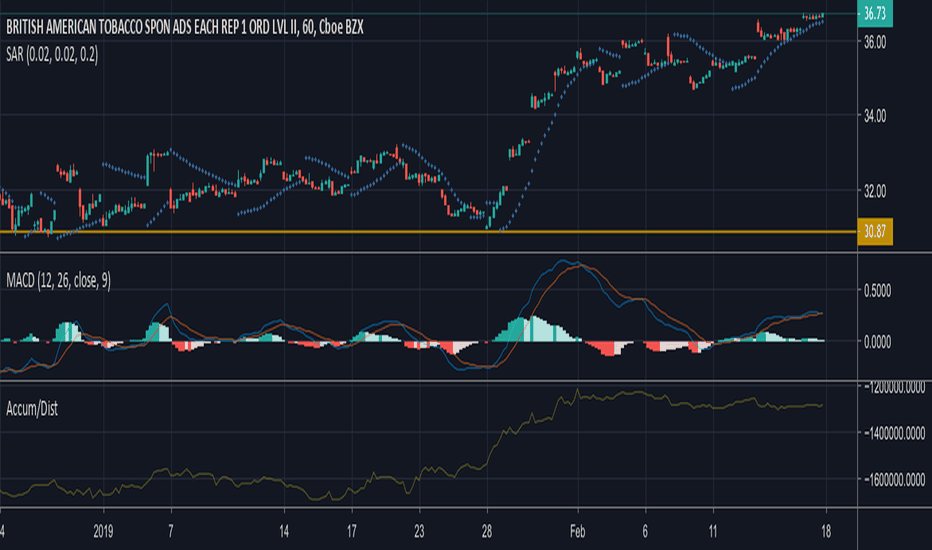Click the -1200000.0000 axis label

pos(896,388)
